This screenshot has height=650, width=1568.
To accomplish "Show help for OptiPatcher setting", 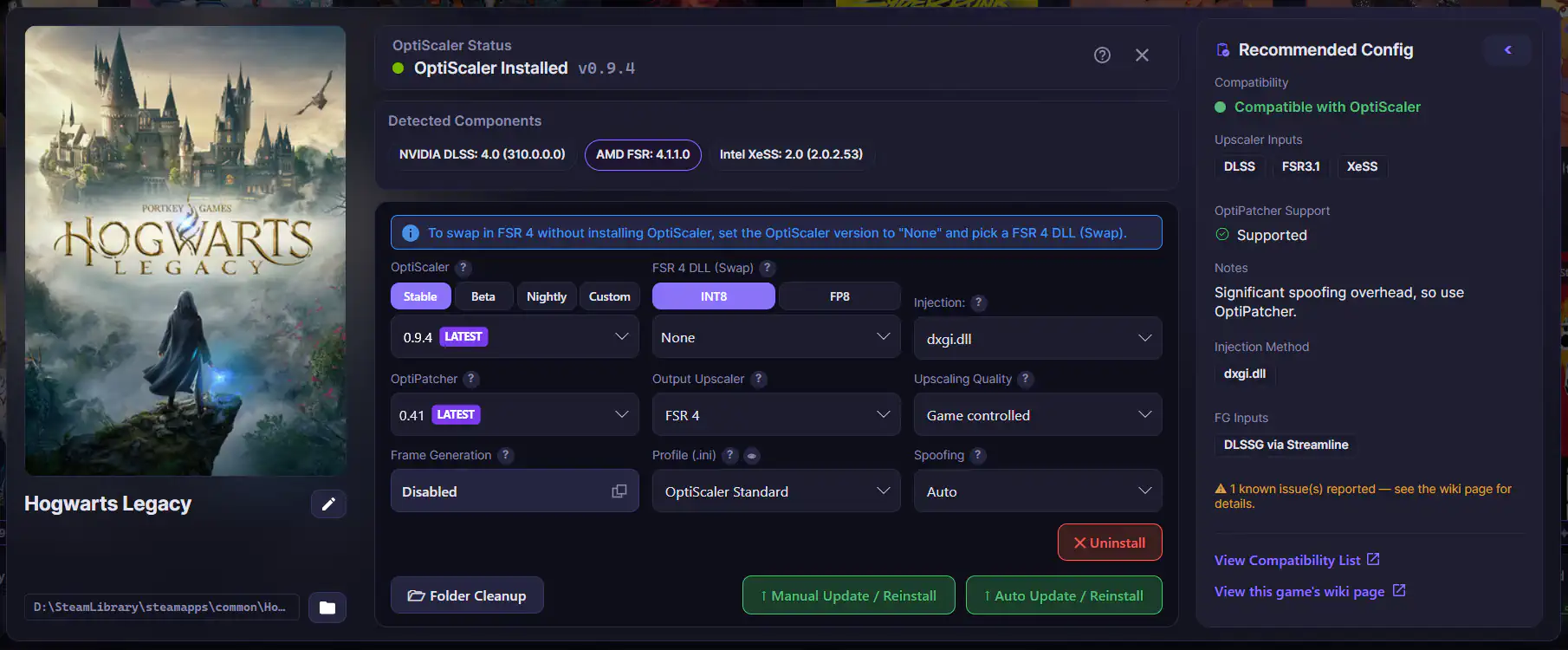I will (470, 379).
